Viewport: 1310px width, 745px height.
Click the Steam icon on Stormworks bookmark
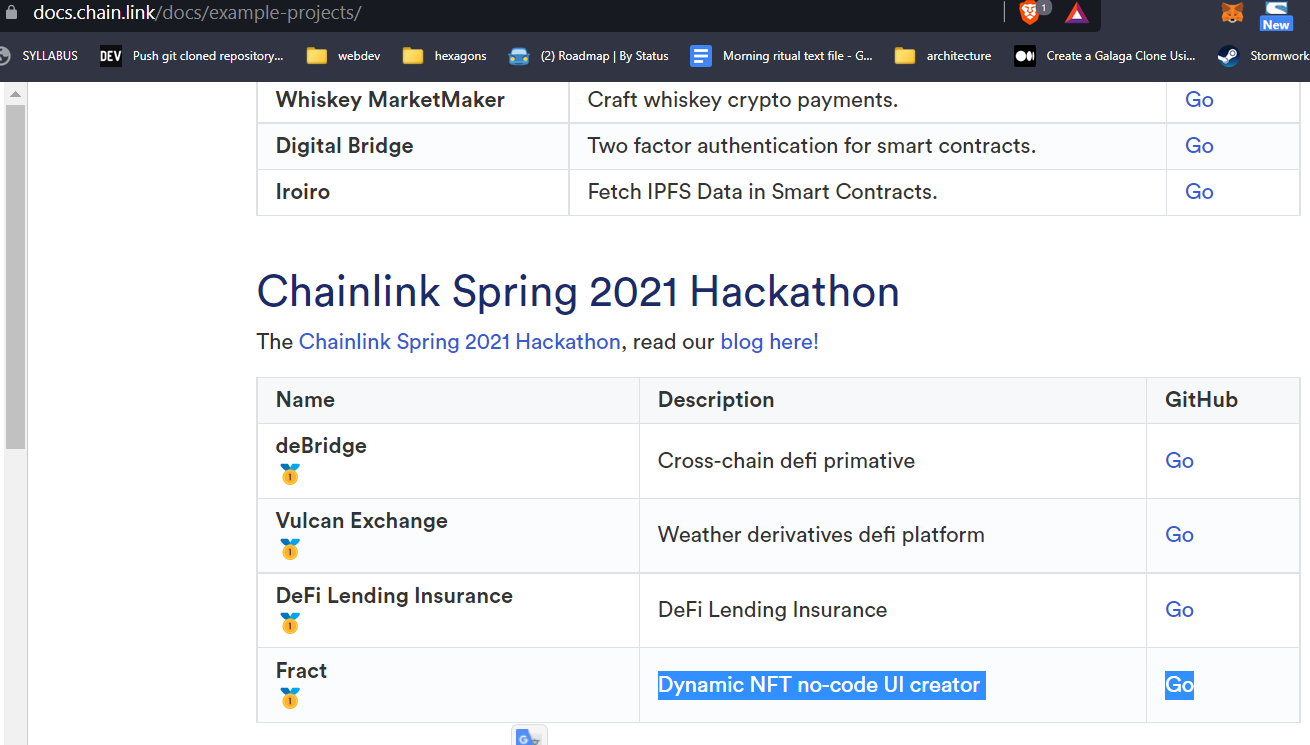(1227, 56)
